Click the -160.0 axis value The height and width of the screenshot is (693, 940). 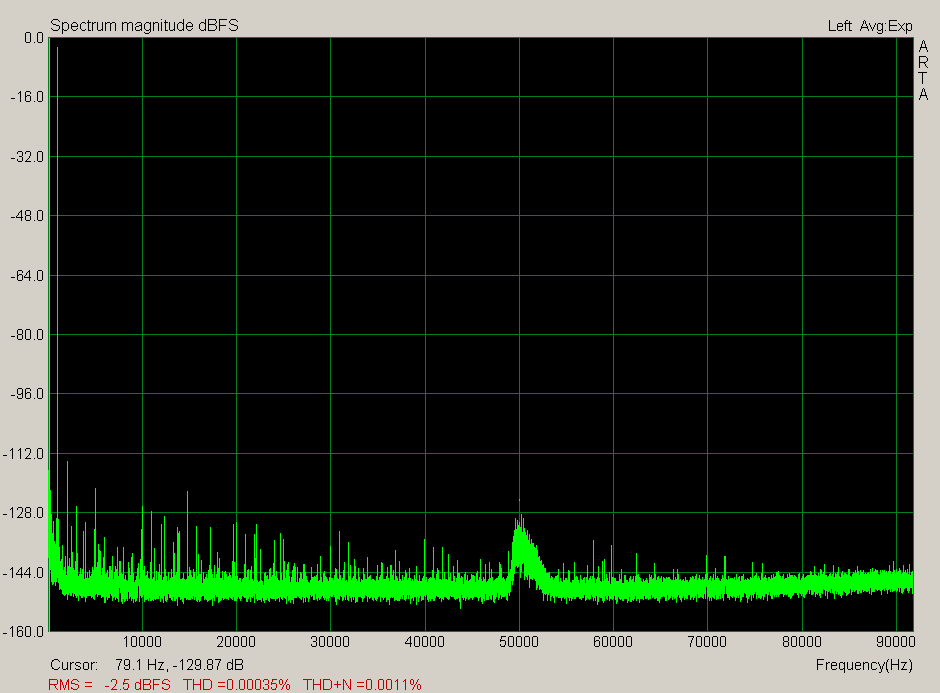click(24, 632)
